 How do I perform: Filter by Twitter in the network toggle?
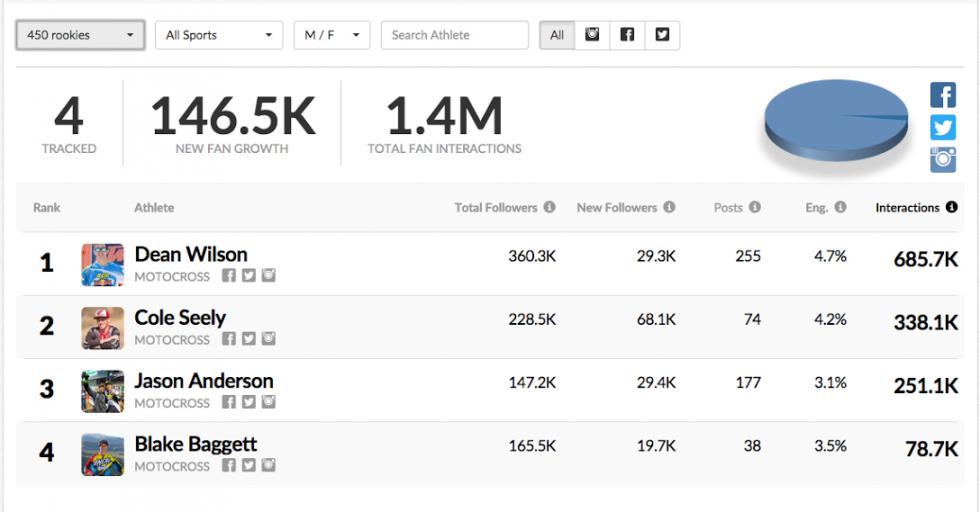662,35
